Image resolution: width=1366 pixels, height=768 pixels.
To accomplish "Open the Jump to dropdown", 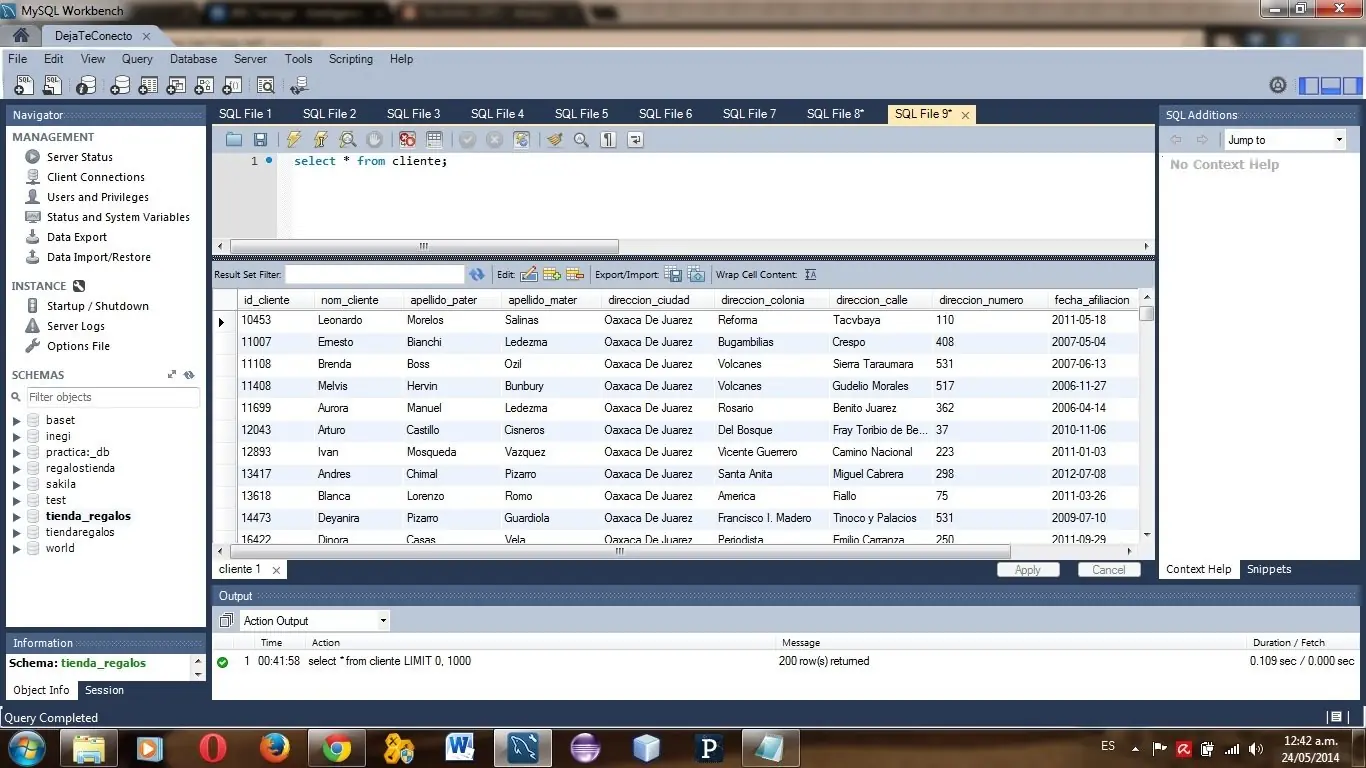I will tap(1284, 139).
